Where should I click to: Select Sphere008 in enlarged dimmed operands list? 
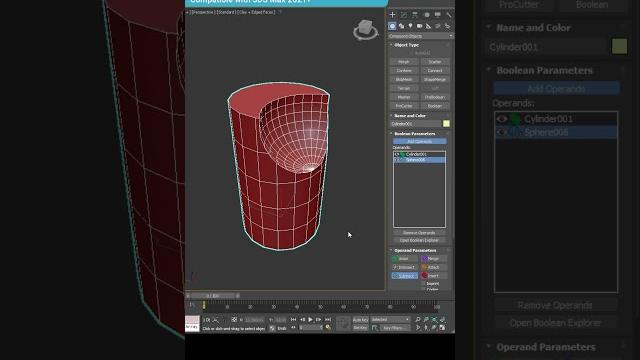click(556, 132)
